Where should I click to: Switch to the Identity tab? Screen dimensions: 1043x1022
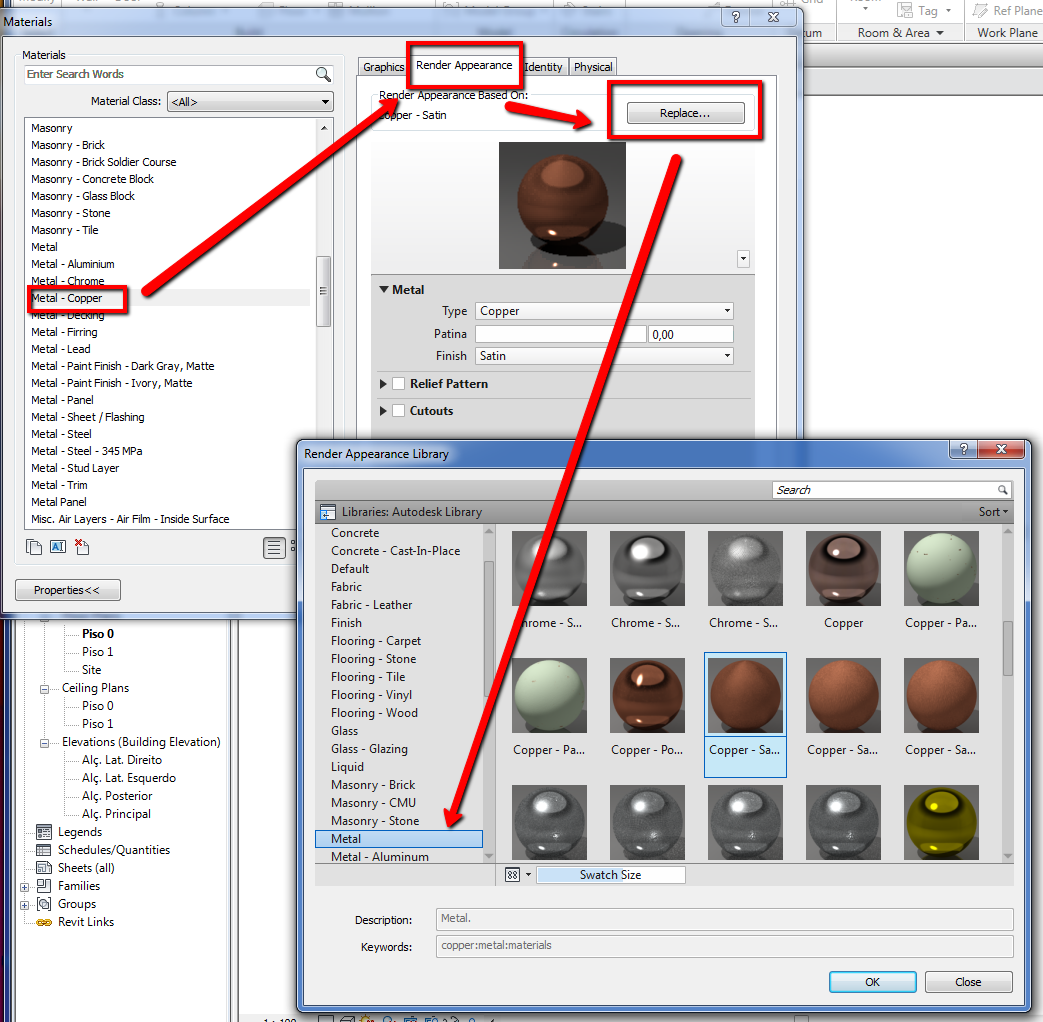coord(543,67)
